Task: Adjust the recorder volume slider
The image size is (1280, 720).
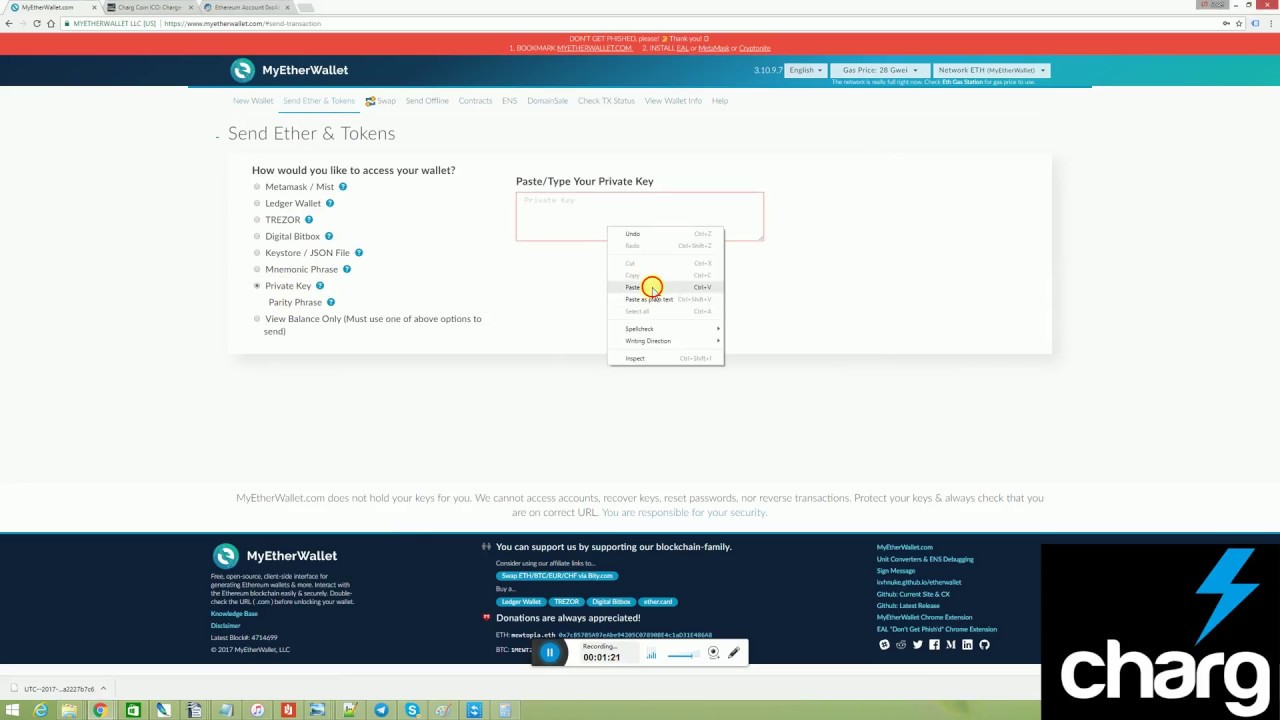Action: click(x=682, y=656)
